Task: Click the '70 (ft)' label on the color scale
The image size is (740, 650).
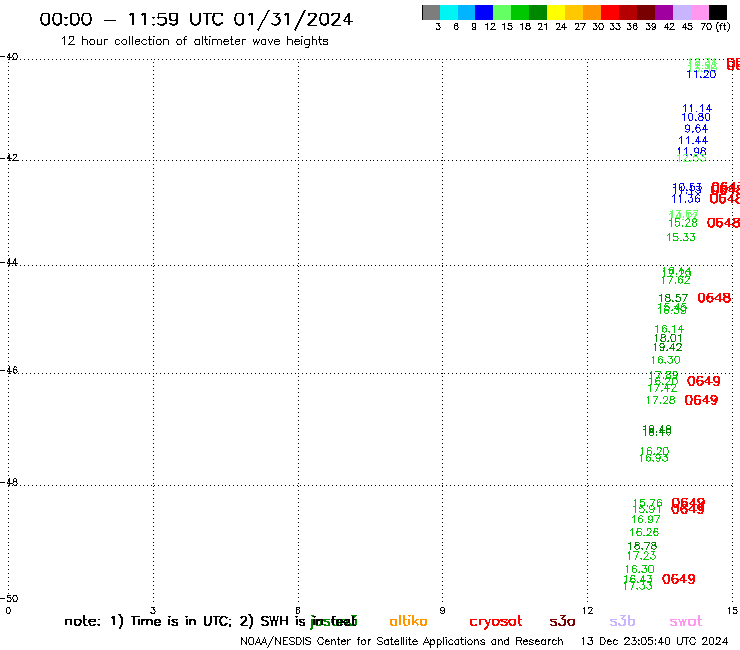Action: coord(715,27)
